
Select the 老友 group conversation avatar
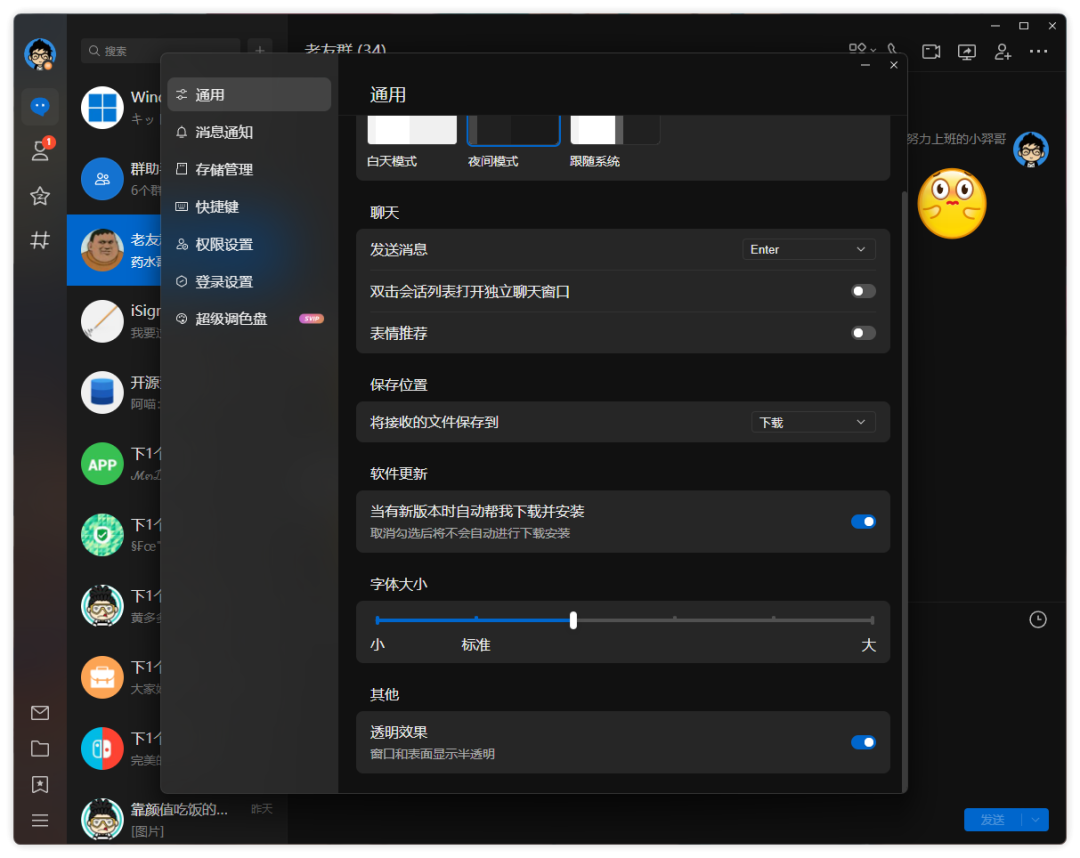[x=102, y=250]
